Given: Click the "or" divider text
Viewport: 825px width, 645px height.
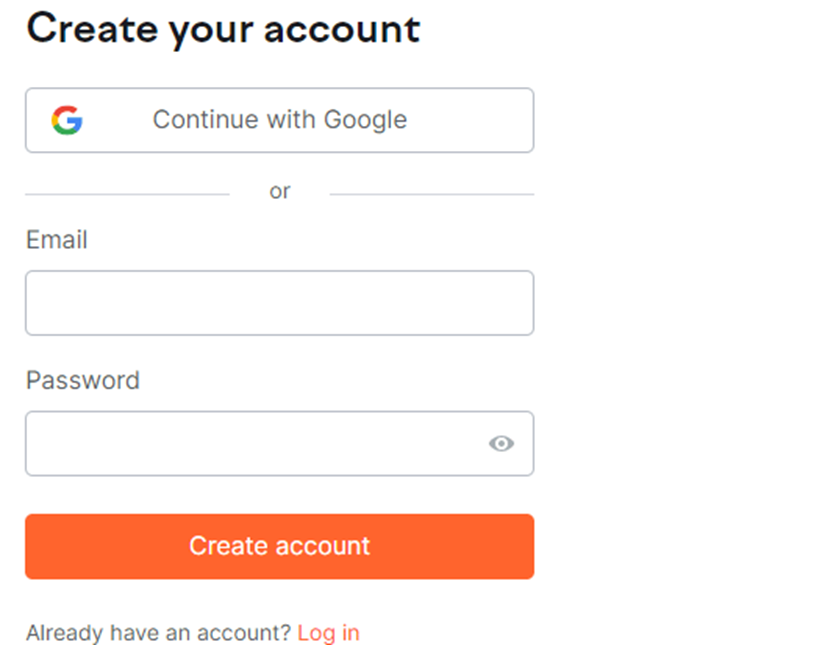Looking at the screenshot, I should (x=280, y=191).
